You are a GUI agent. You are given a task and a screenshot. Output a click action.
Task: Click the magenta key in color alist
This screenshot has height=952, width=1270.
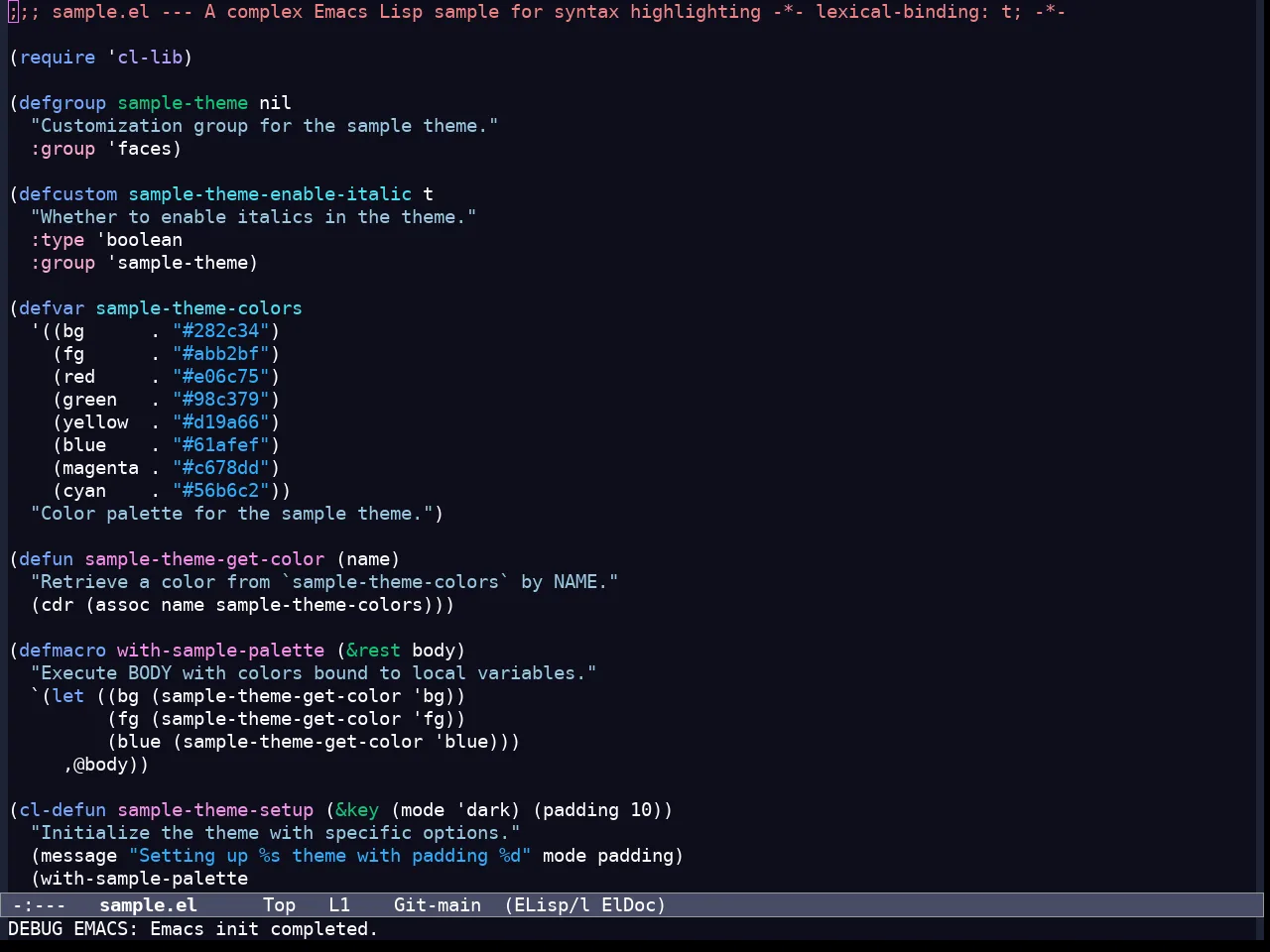click(x=101, y=467)
